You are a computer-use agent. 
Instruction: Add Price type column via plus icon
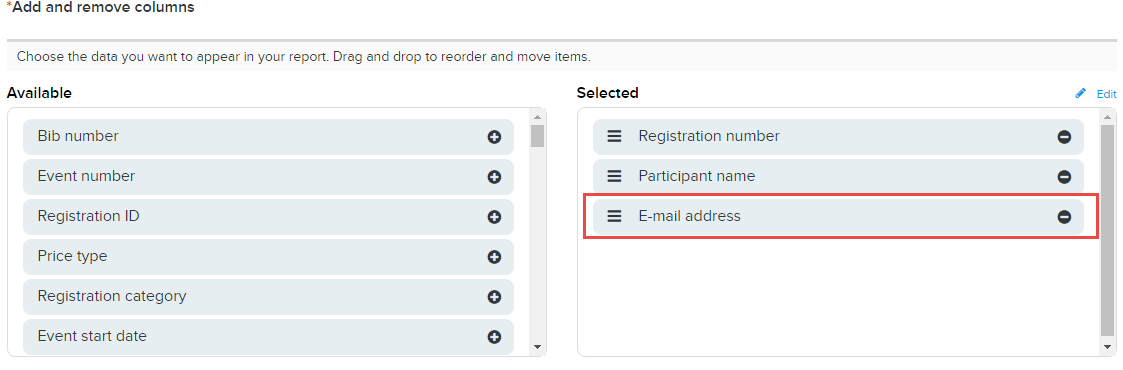494,257
